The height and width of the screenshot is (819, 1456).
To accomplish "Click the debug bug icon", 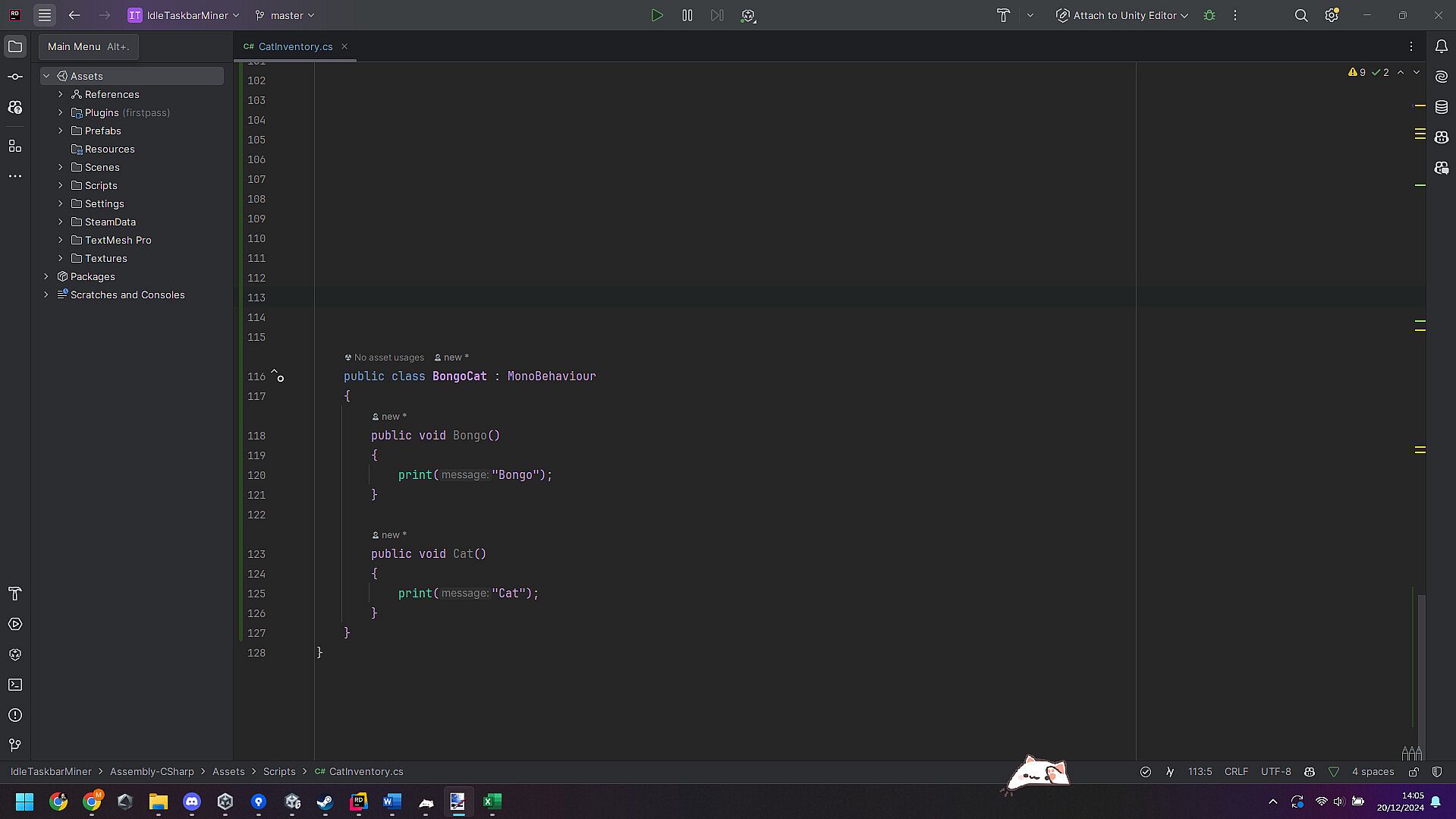I will click(x=1209, y=15).
